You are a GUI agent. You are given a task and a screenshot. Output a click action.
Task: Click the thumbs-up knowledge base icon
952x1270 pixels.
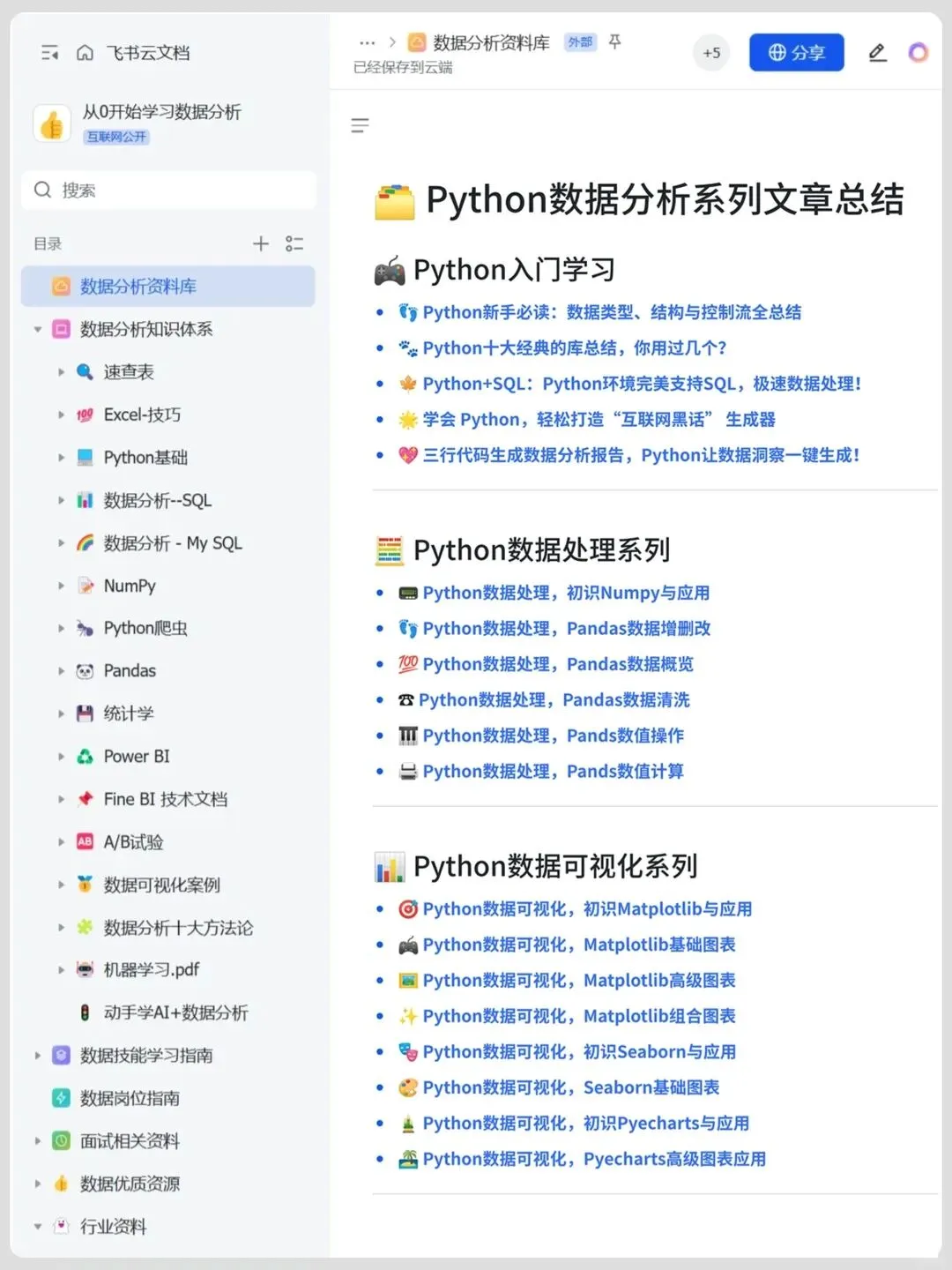[x=52, y=123]
